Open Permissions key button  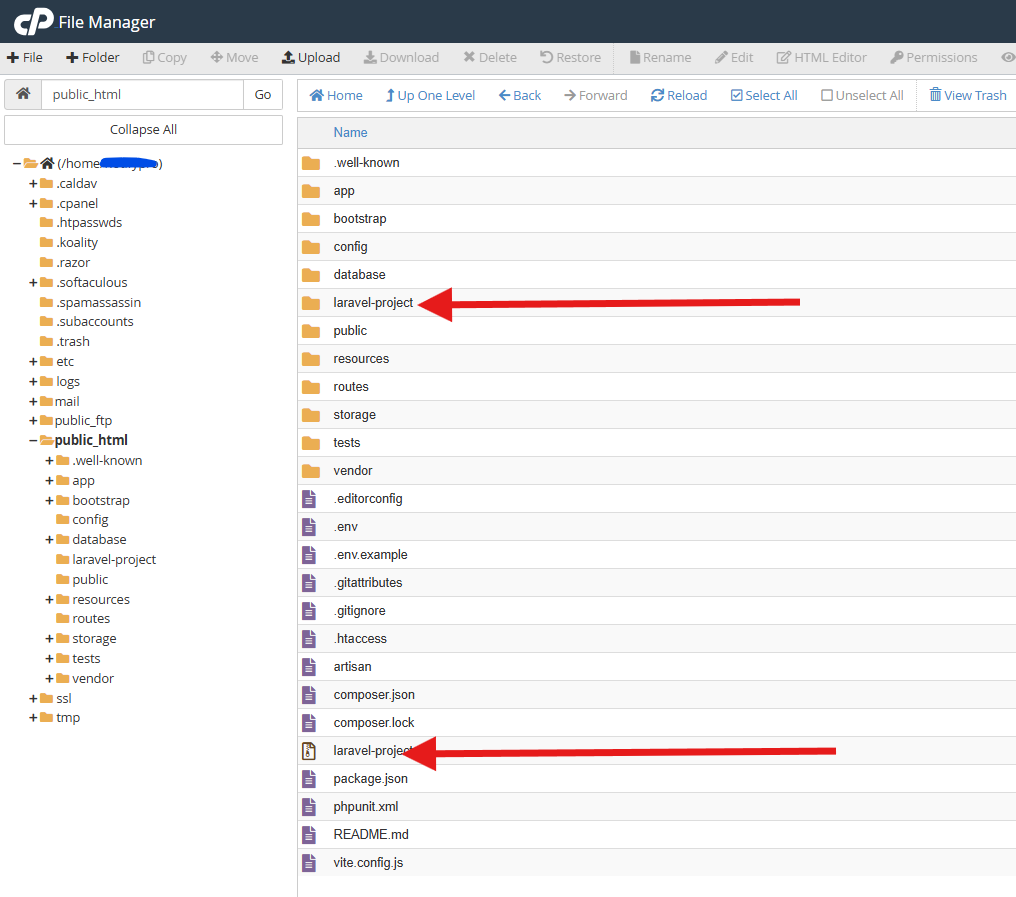pos(934,58)
